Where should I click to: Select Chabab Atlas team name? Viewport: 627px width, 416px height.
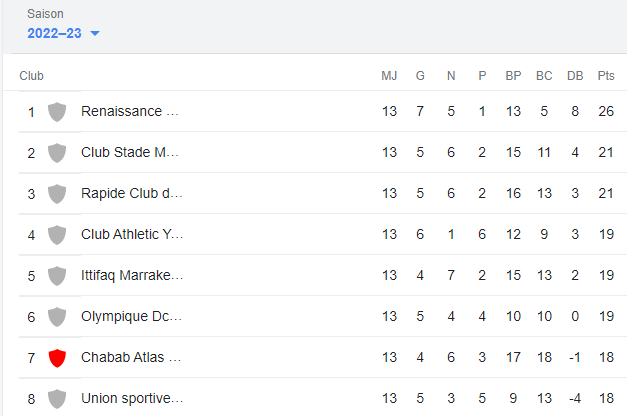click(131, 358)
